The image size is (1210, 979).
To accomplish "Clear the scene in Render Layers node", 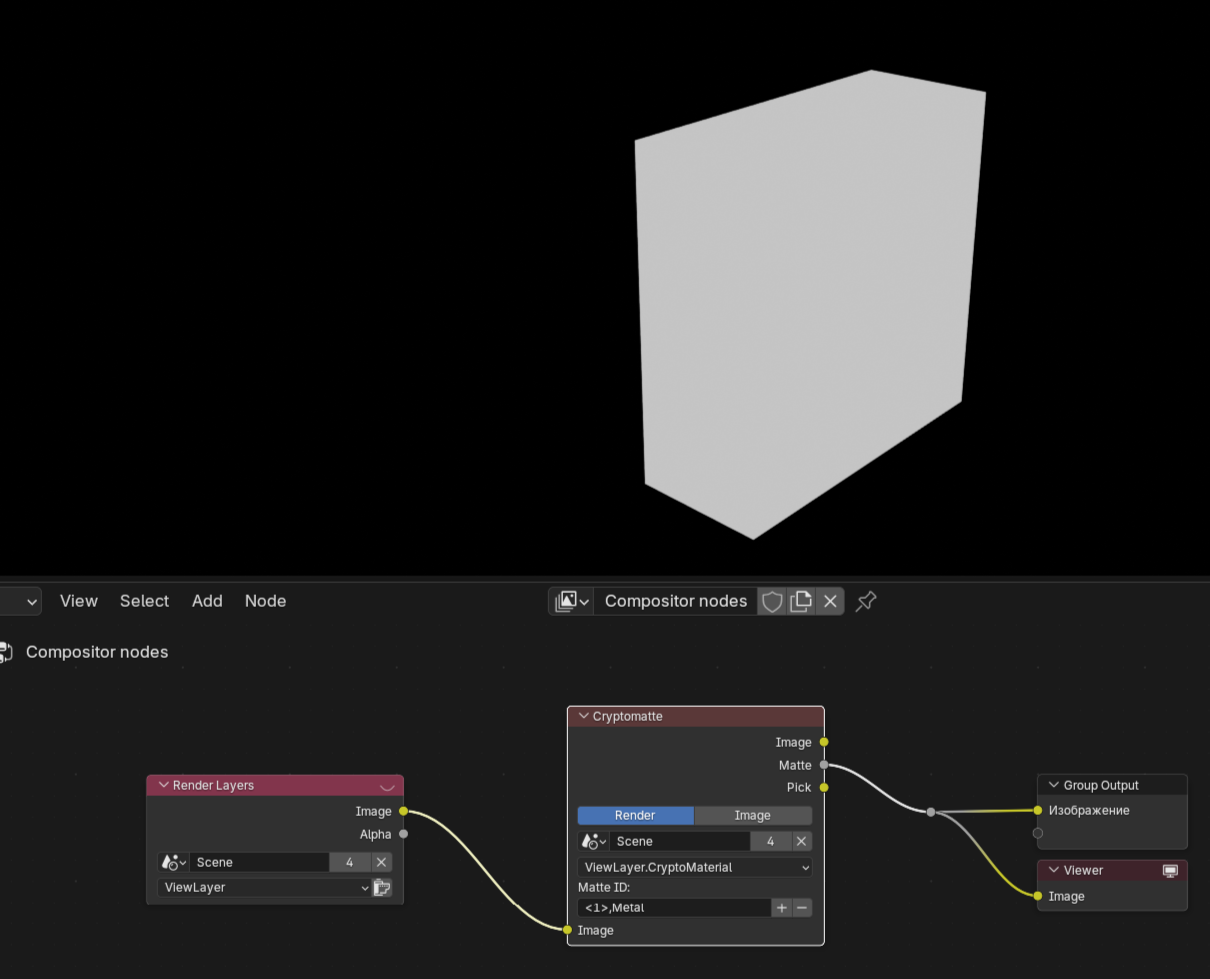I will coord(381,862).
